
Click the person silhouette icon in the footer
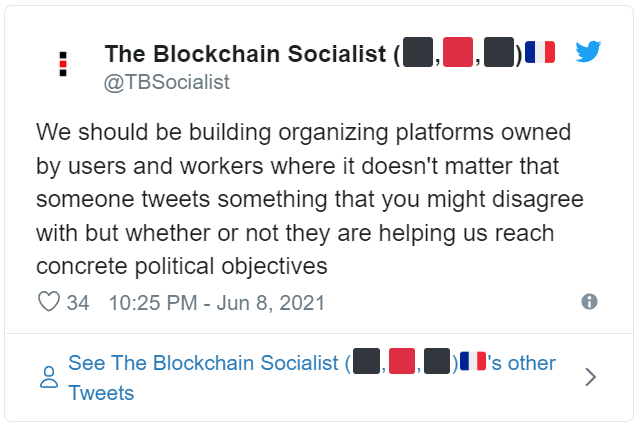49,377
